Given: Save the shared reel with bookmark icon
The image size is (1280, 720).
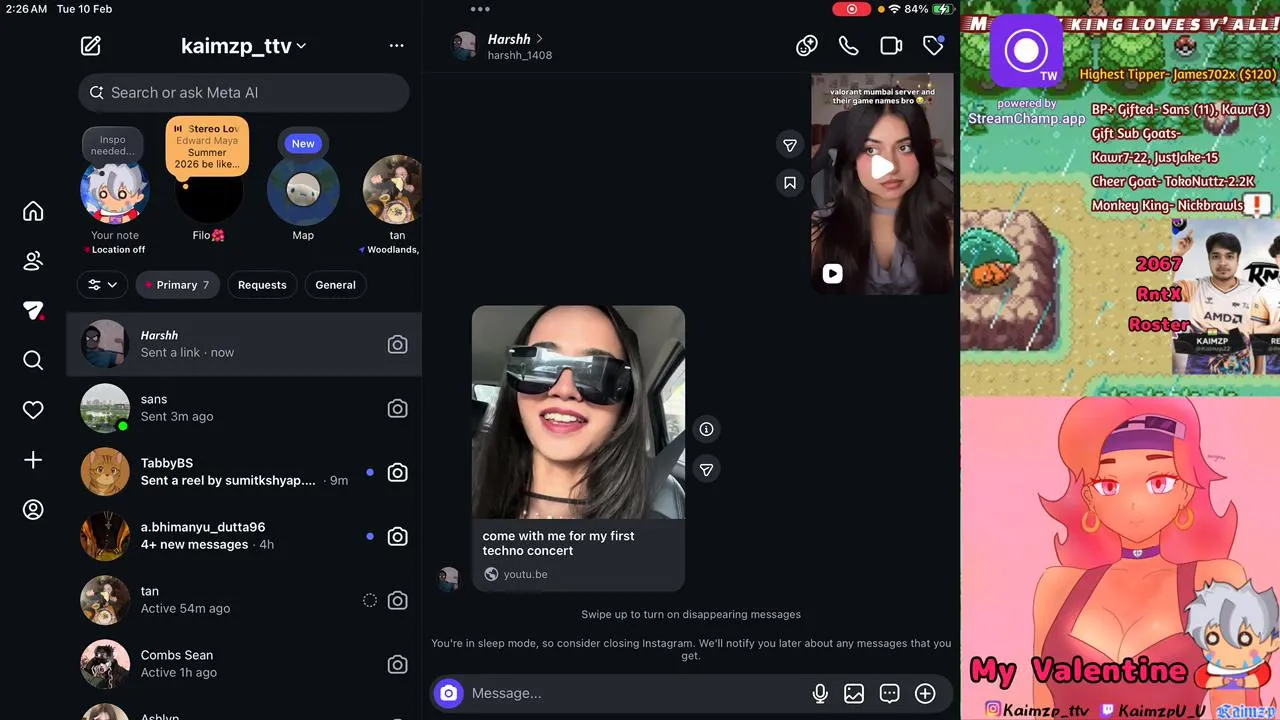Looking at the screenshot, I should (790, 183).
